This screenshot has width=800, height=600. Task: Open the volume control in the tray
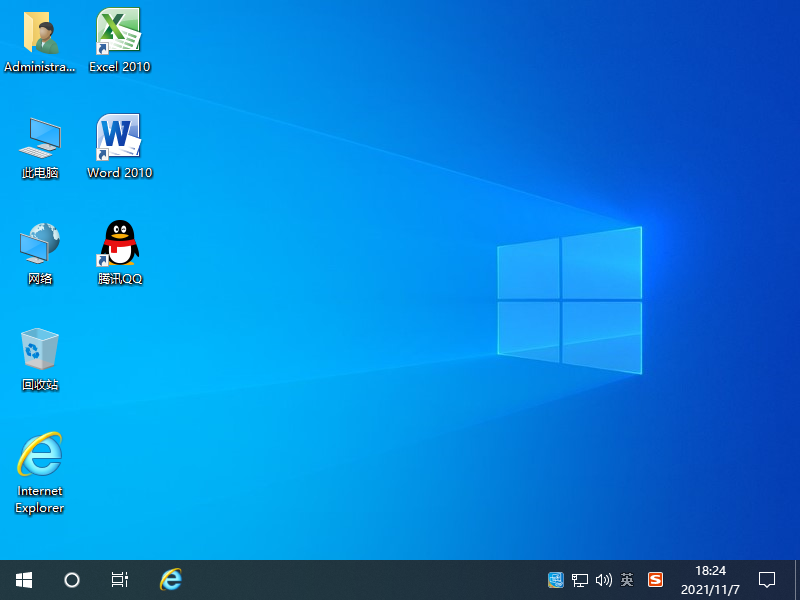pos(604,579)
